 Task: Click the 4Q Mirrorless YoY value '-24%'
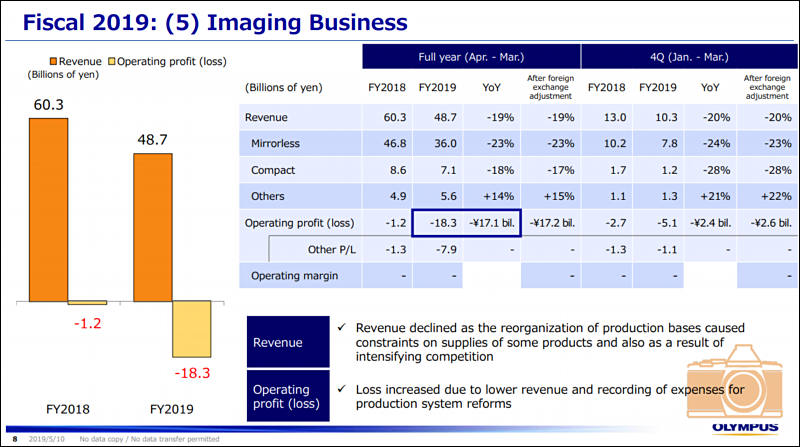(716, 143)
